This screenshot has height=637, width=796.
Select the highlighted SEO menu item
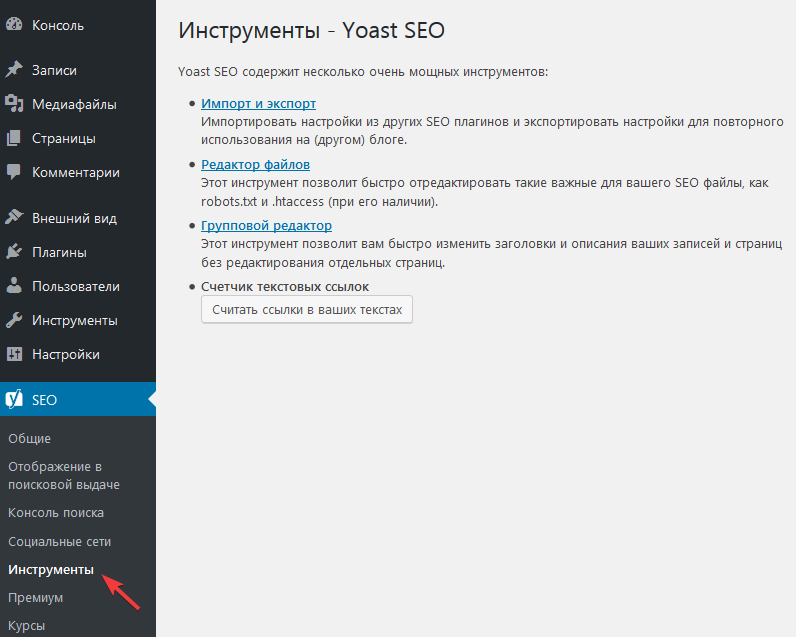(78, 399)
